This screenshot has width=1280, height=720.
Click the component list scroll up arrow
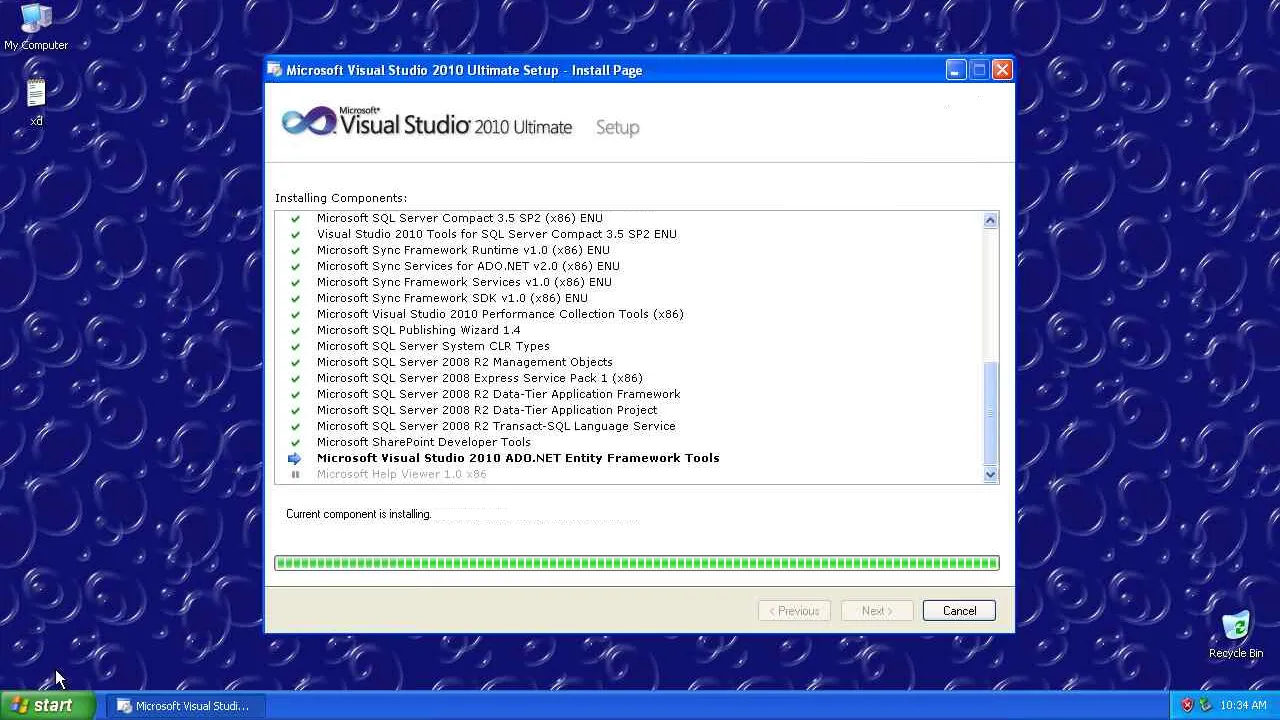coord(990,220)
